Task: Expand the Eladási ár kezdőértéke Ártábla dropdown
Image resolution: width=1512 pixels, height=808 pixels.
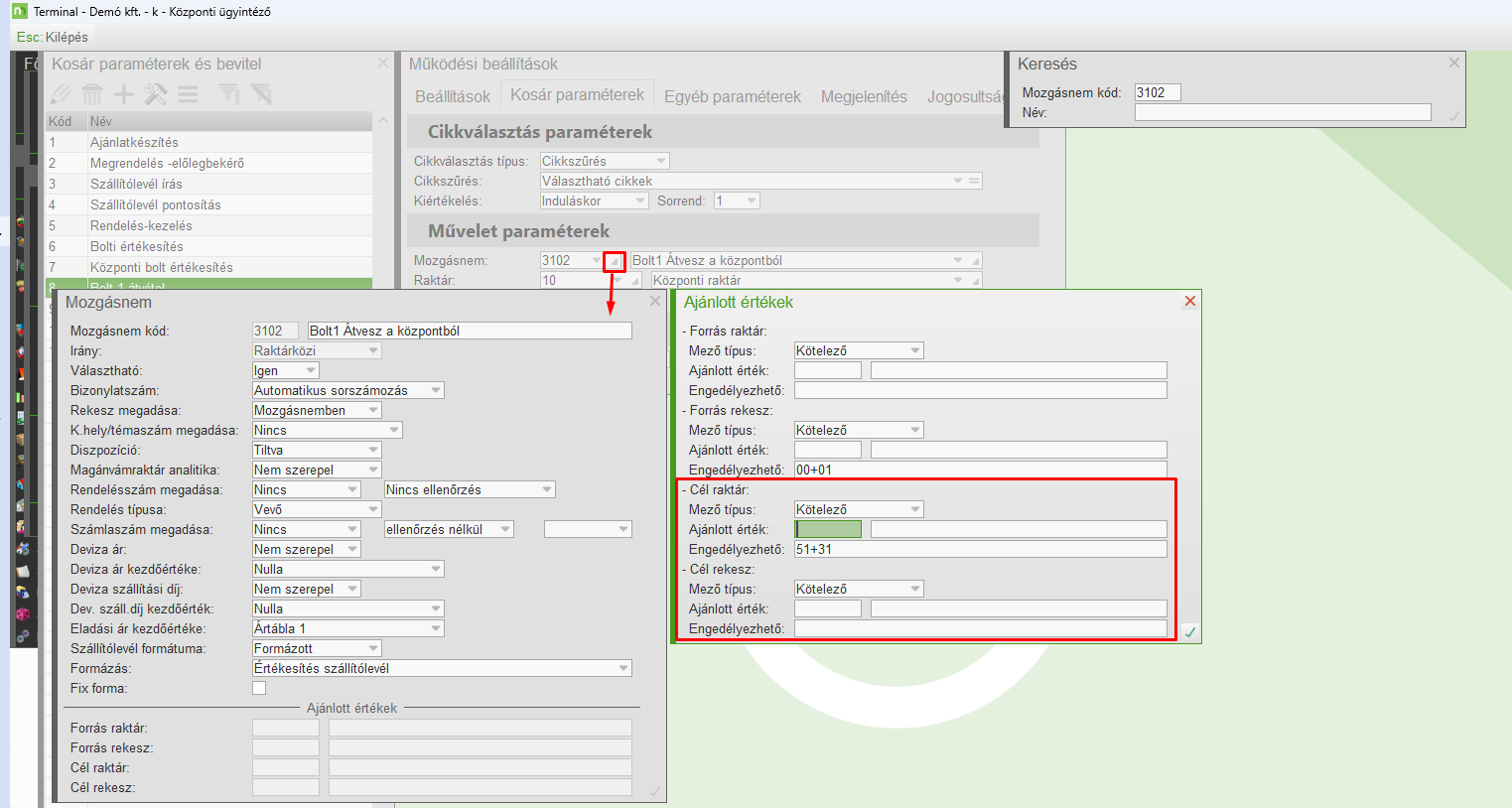Action: coord(436,628)
